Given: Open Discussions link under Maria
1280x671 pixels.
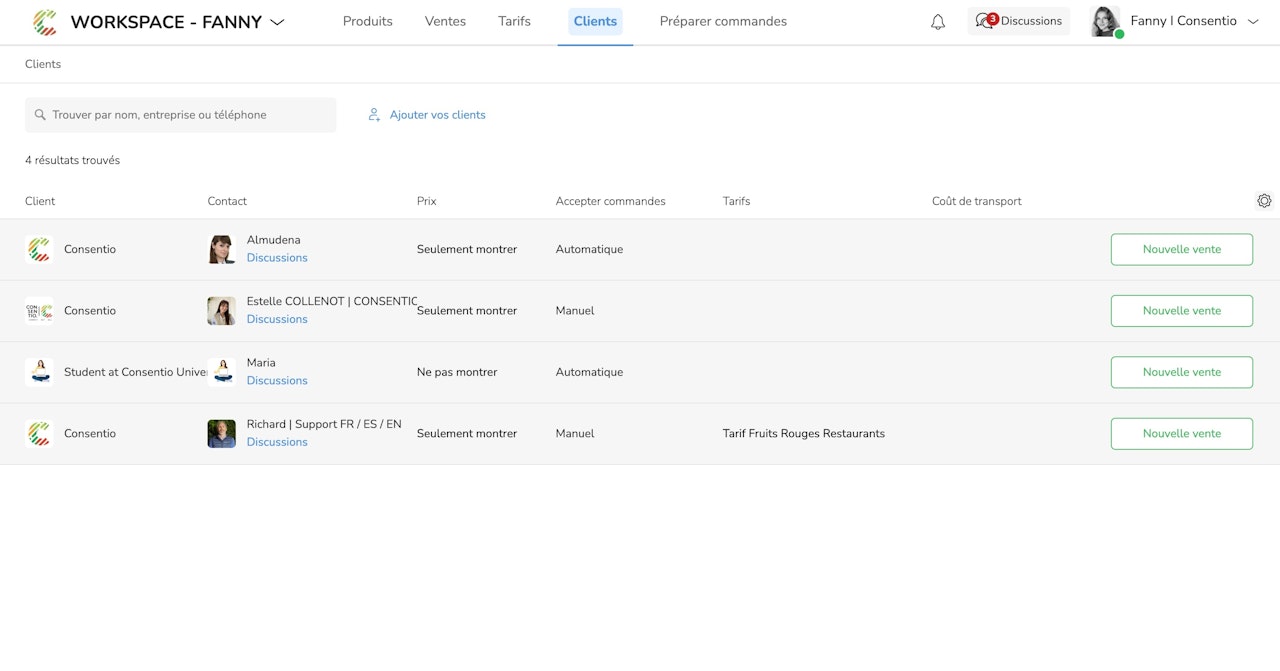Looking at the screenshot, I should 277,381.
